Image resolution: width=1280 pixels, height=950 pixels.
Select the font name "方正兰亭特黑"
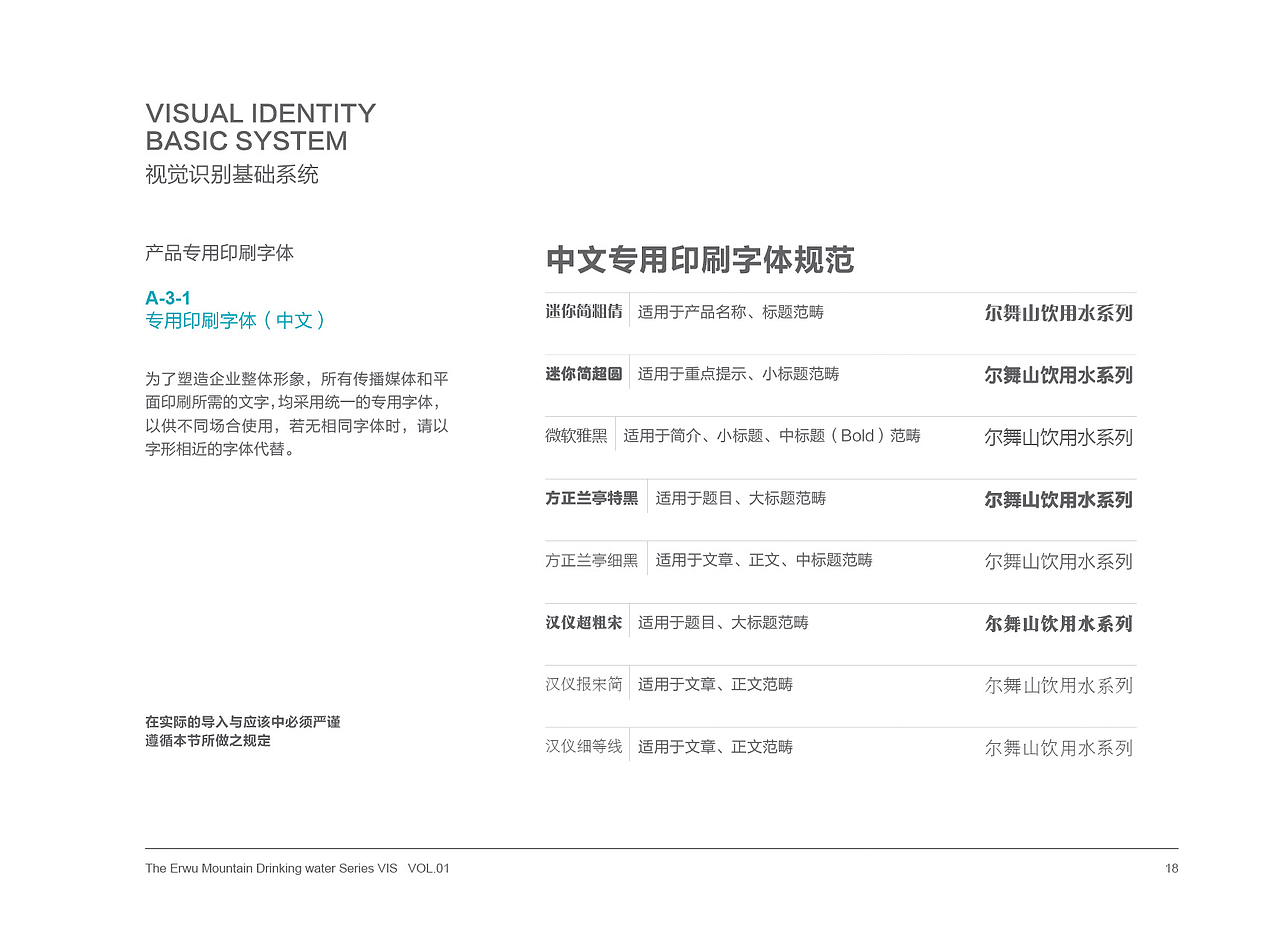[592, 498]
